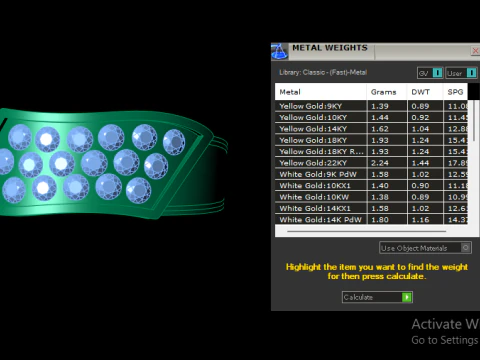Sort by the Metal column header

tap(321, 92)
